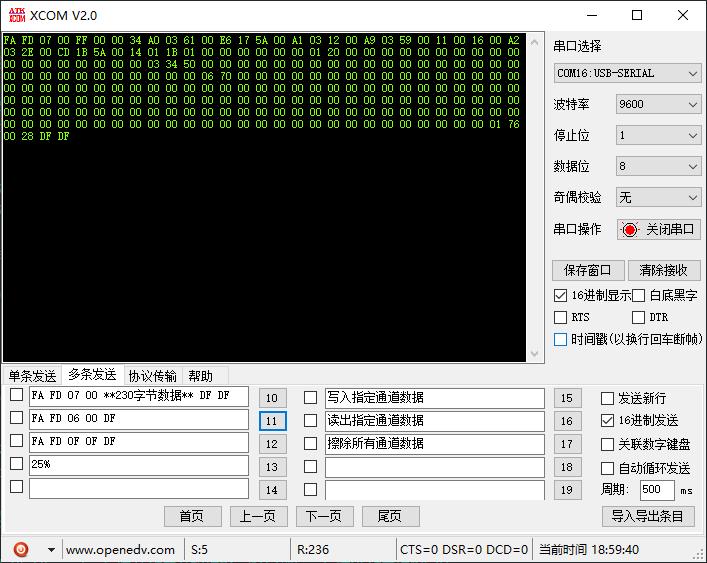
Task: Click the 上一页 button
Action: tap(258, 517)
